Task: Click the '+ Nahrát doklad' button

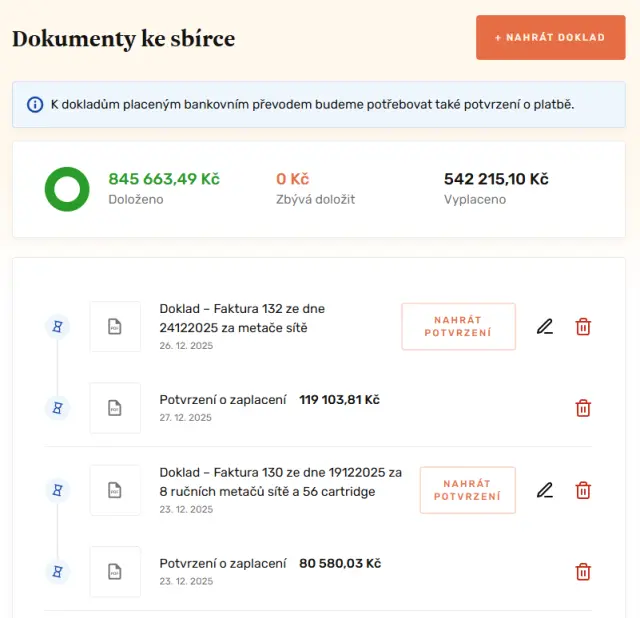Action: (550, 38)
